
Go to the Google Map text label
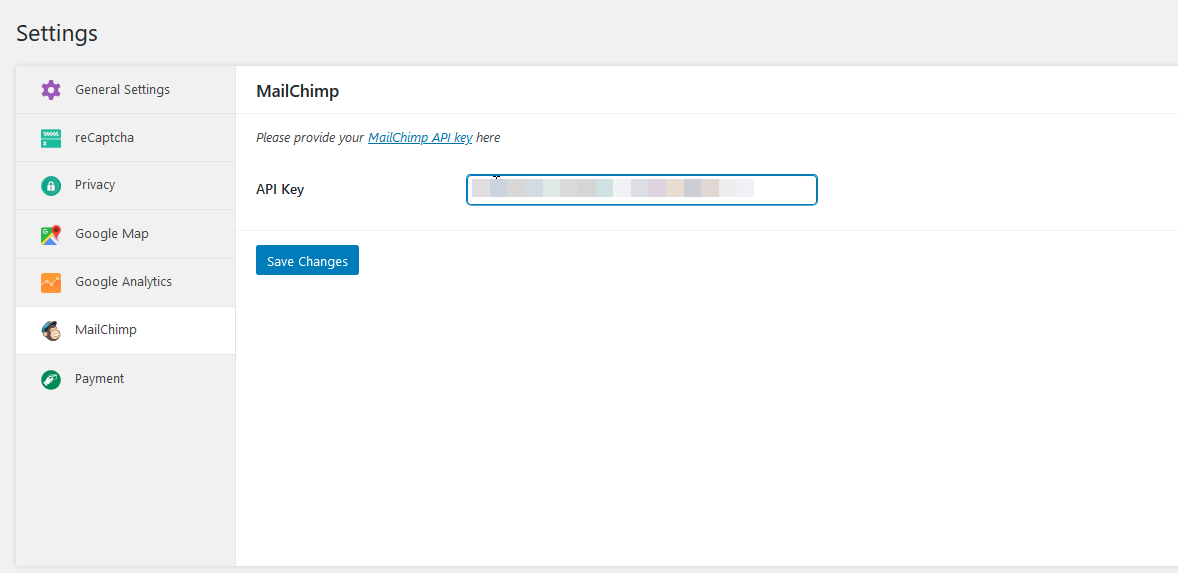[112, 234]
